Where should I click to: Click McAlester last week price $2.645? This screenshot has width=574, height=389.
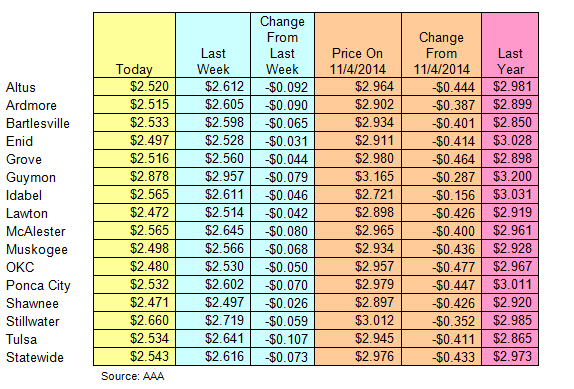(x=224, y=231)
